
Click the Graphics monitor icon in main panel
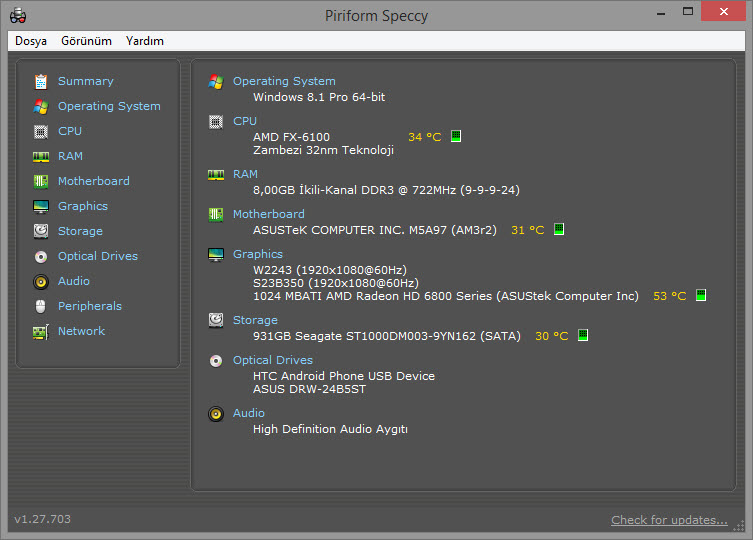(216, 255)
